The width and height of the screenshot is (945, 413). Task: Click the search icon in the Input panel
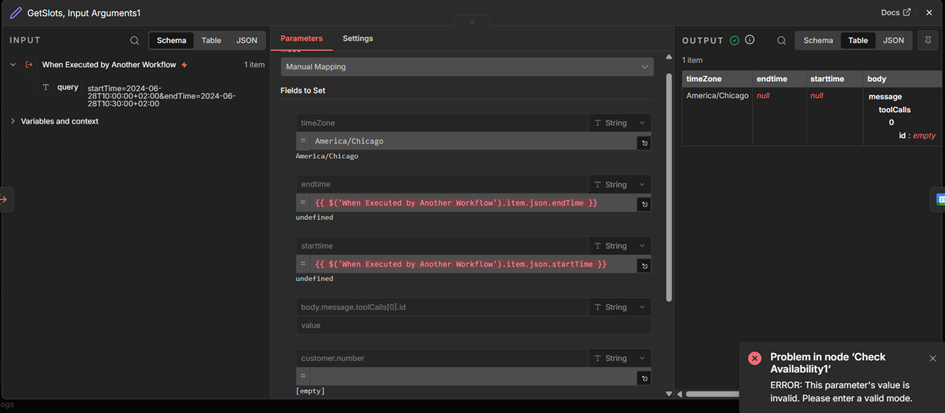pyautogui.click(x=135, y=41)
